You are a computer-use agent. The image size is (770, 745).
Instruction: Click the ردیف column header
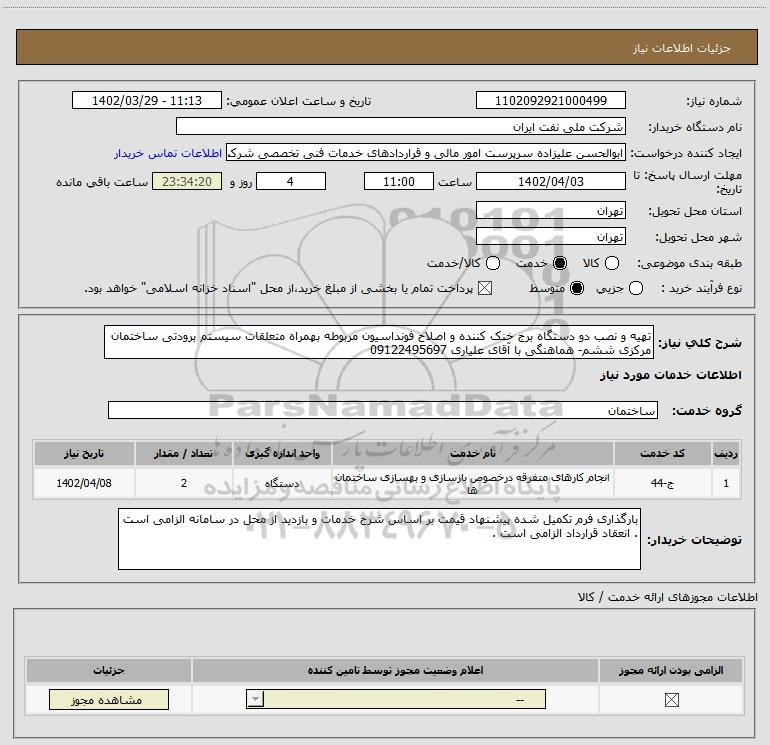pos(726,453)
